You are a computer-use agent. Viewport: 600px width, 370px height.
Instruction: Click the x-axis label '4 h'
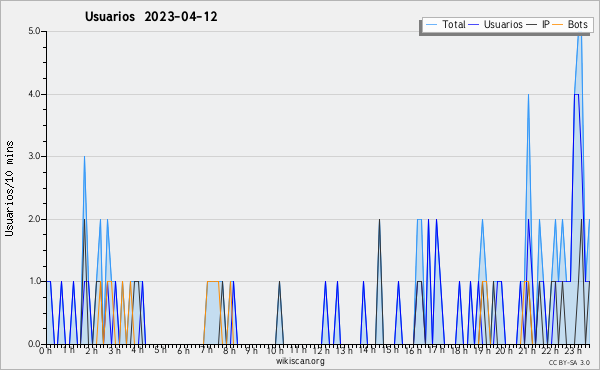137,350
